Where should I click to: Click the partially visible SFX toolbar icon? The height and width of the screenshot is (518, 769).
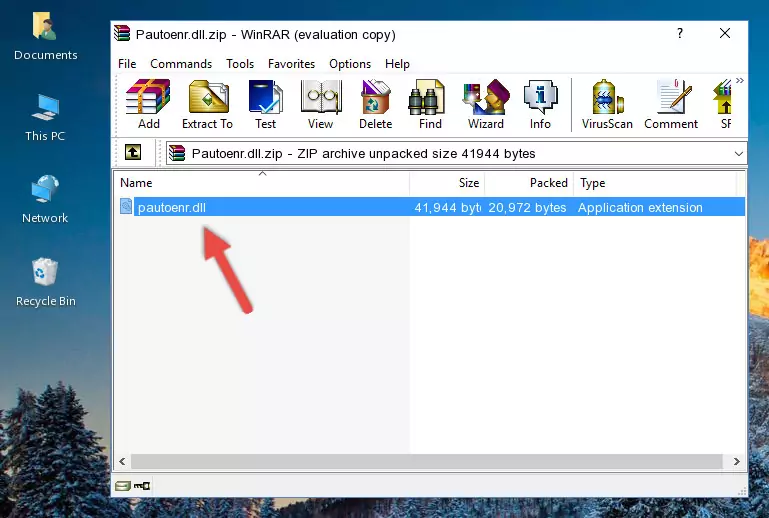coord(724,104)
